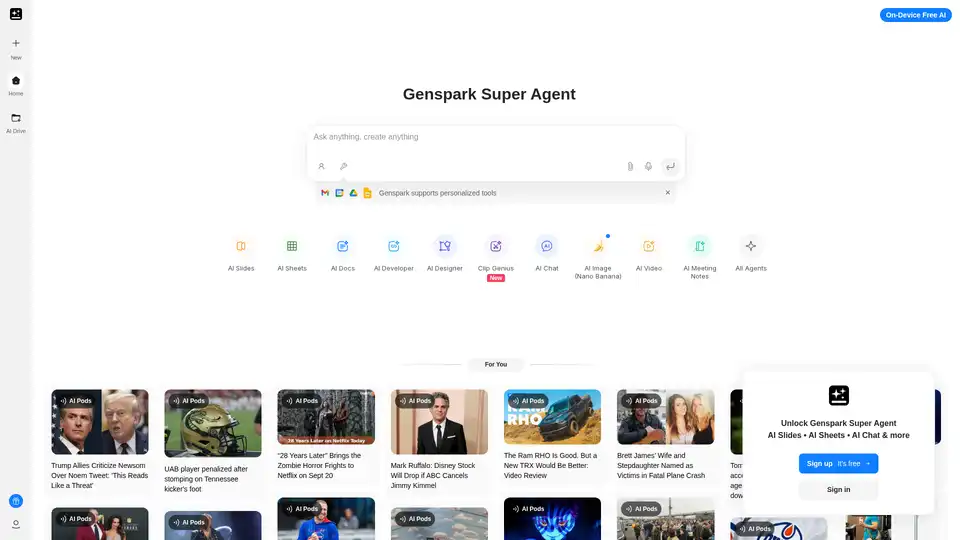Select AI Image Nano Banana
The height and width of the screenshot is (540, 960).
pyautogui.click(x=598, y=246)
